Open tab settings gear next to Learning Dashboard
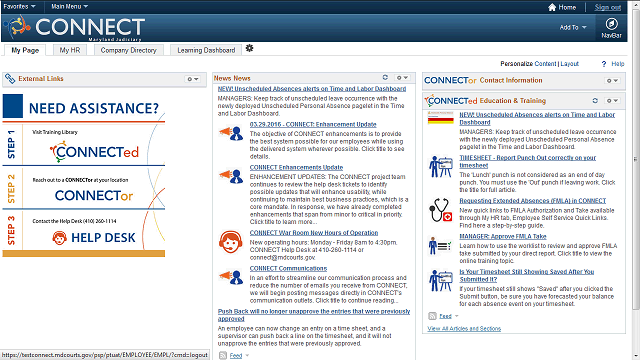The width and height of the screenshot is (640, 360). [249, 49]
